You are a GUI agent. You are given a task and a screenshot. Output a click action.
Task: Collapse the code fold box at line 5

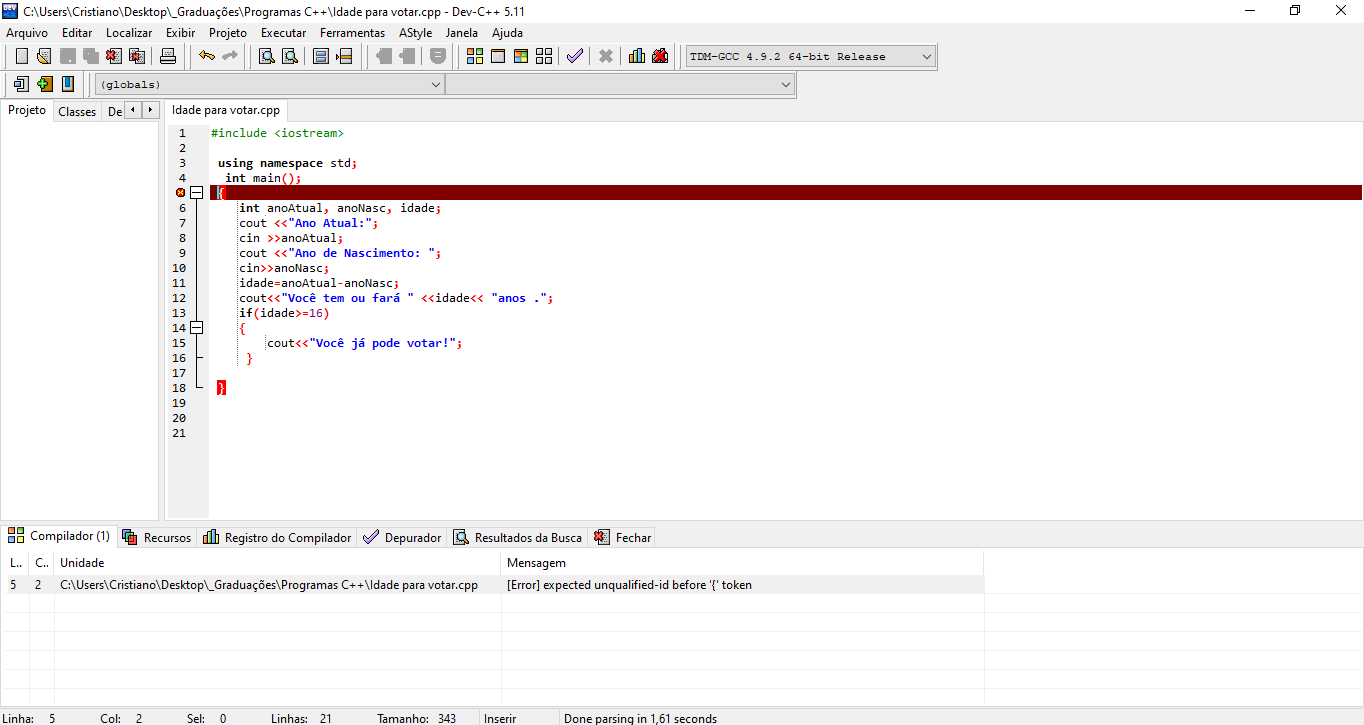(196, 192)
